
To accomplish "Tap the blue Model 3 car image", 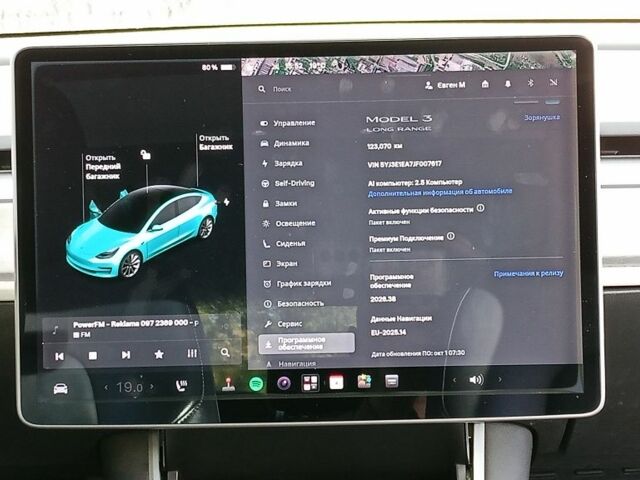I will pos(142,231).
